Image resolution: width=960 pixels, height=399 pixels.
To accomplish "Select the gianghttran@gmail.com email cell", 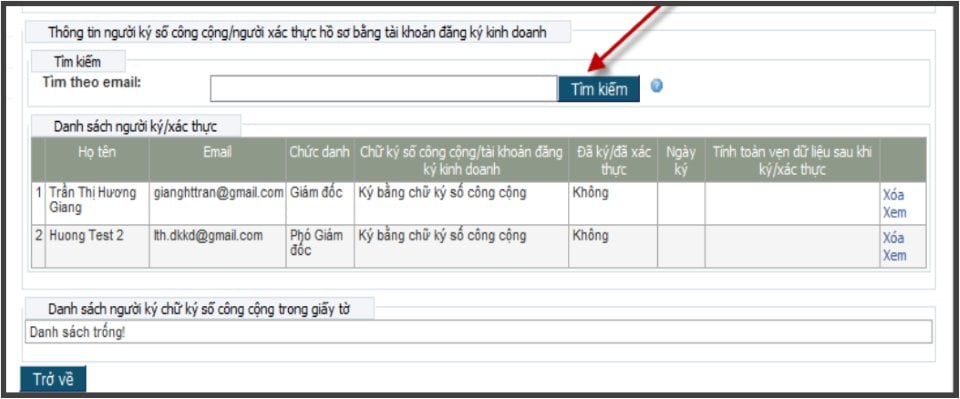I will tap(217, 204).
